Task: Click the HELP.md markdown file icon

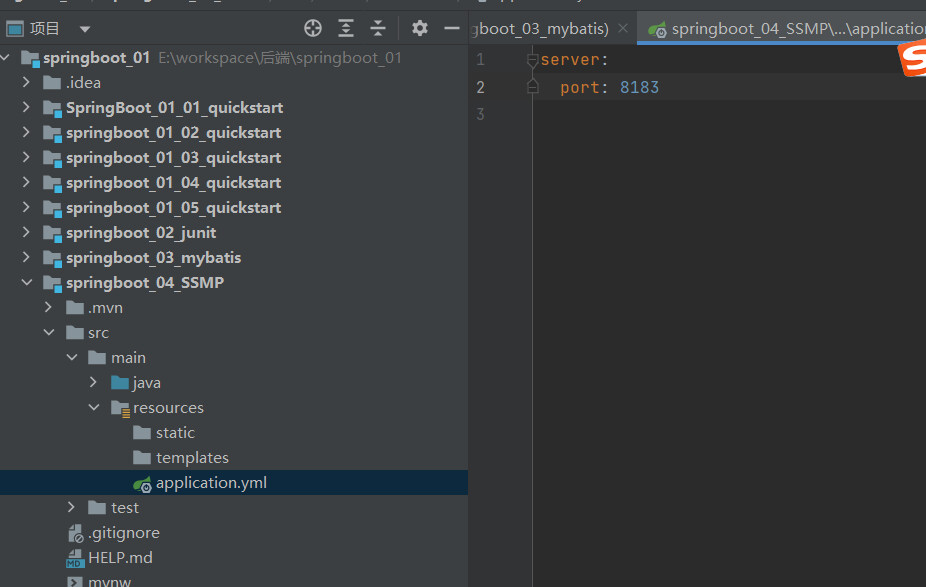Action: click(x=75, y=558)
